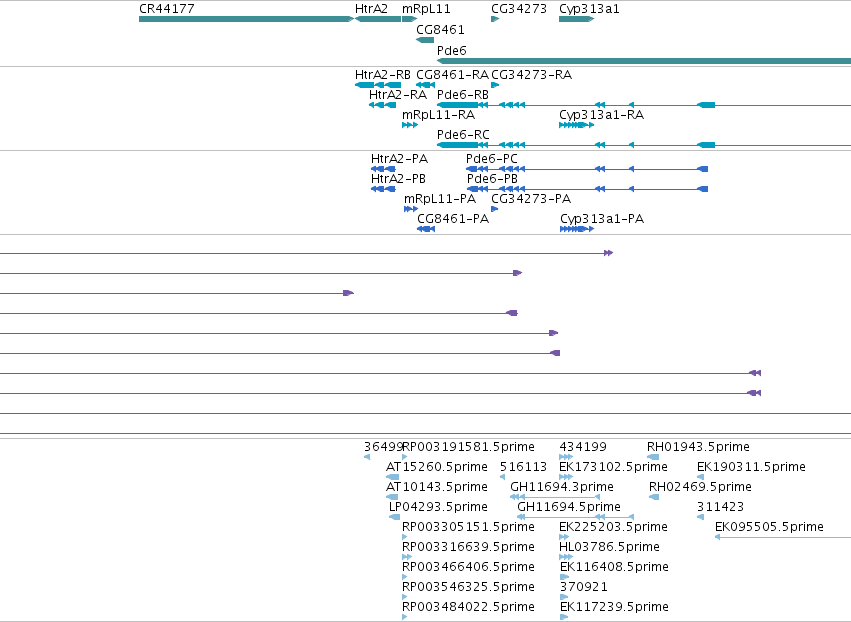Click the mRpL11 gene label
The width and height of the screenshot is (851, 622).
[x=426, y=9]
